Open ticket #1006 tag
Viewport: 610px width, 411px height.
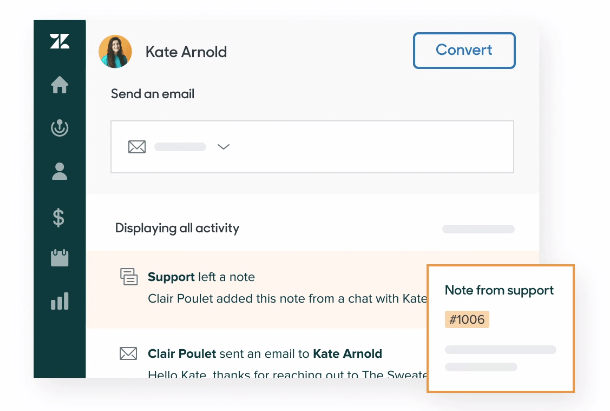(x=467, y=320)
